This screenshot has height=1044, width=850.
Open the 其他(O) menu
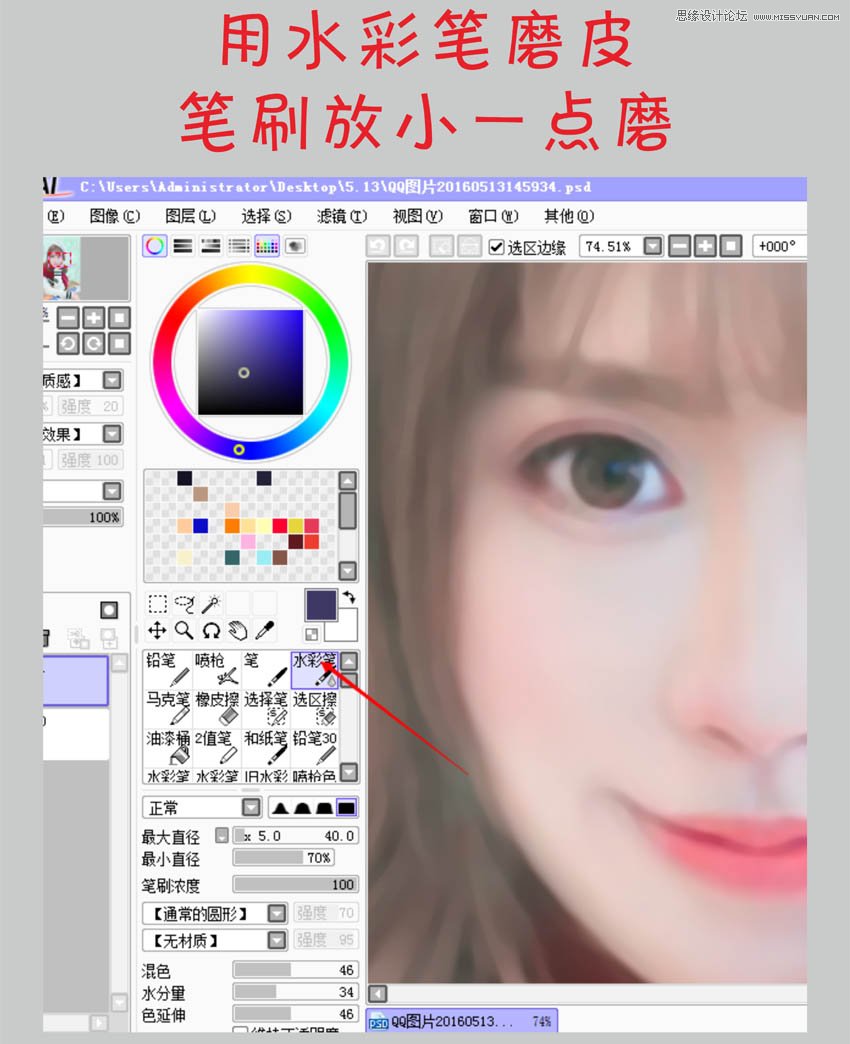569,216
